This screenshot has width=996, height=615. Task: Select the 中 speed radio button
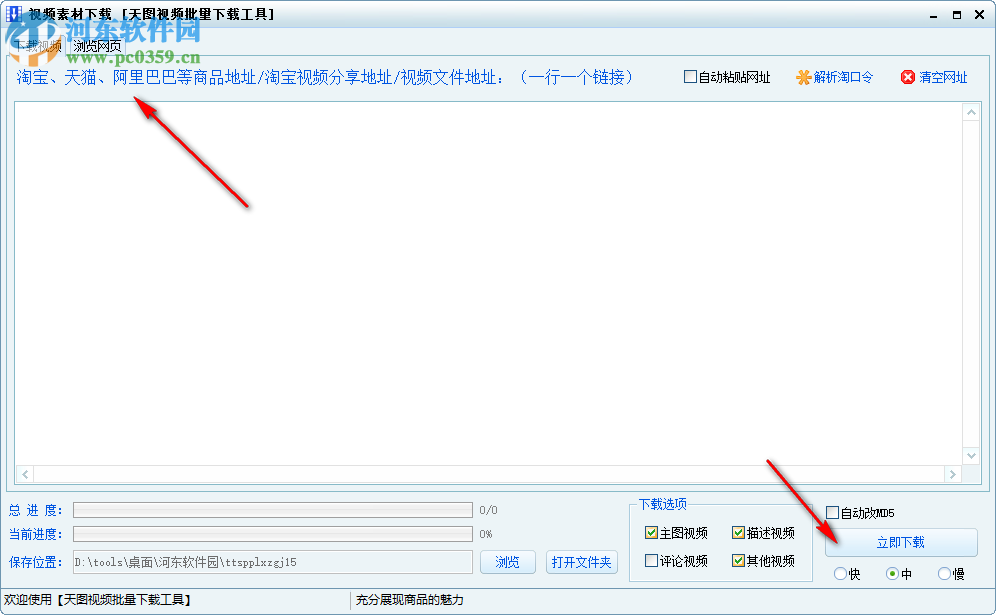[892, 574]
